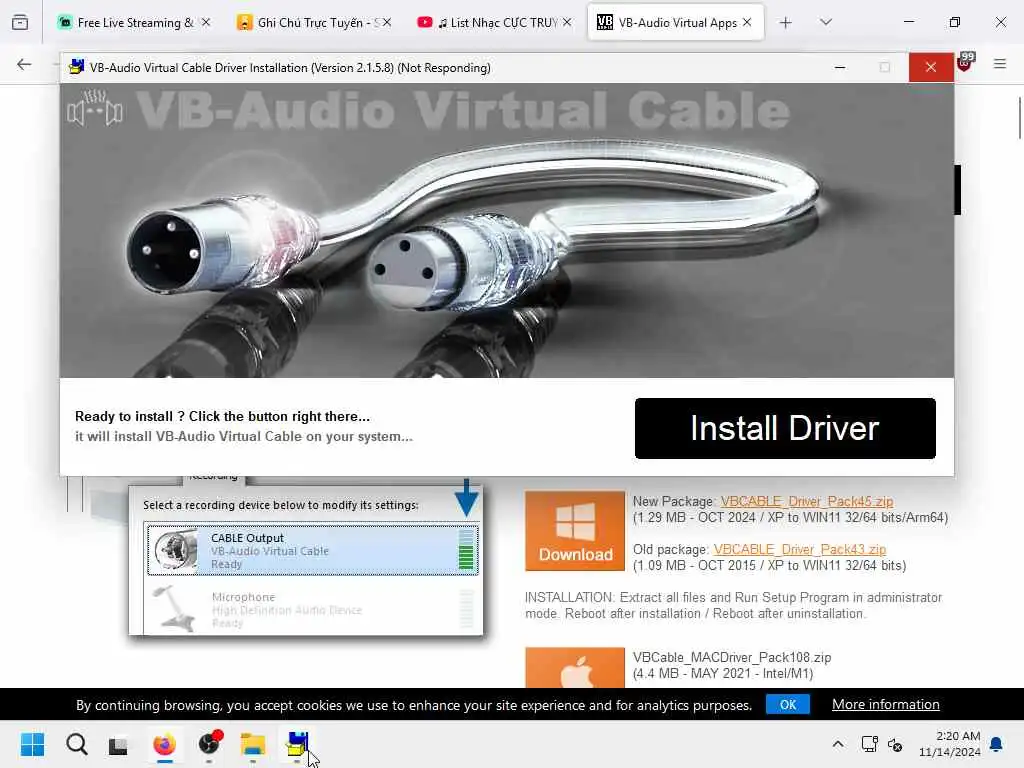Image resolution: width=1024 pixels, height=768 pixels.
Task: Click the muted volume tray icon
Action: (x=895, y=744)
